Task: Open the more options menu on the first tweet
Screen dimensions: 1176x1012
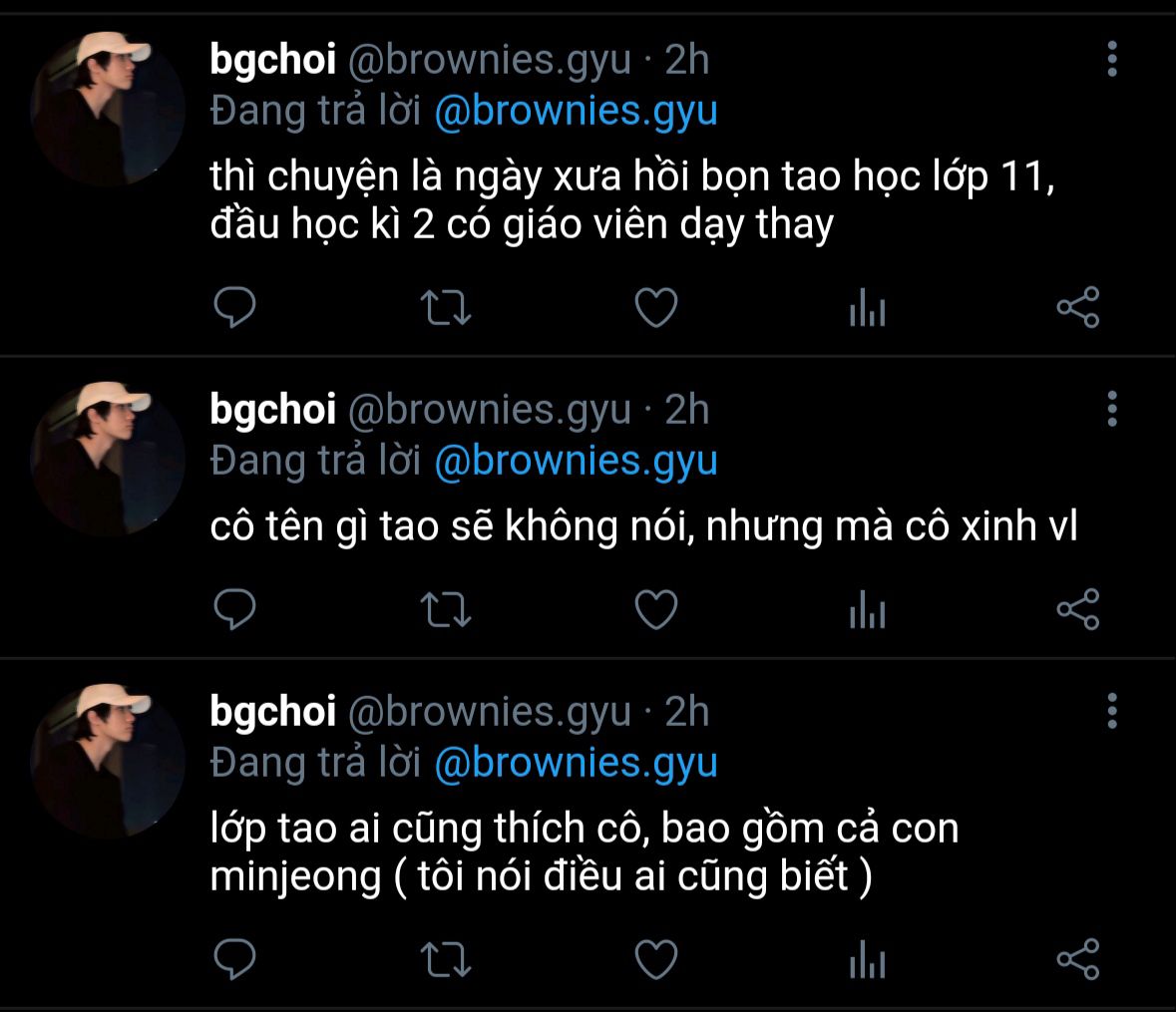Action: click(1112, 59)
